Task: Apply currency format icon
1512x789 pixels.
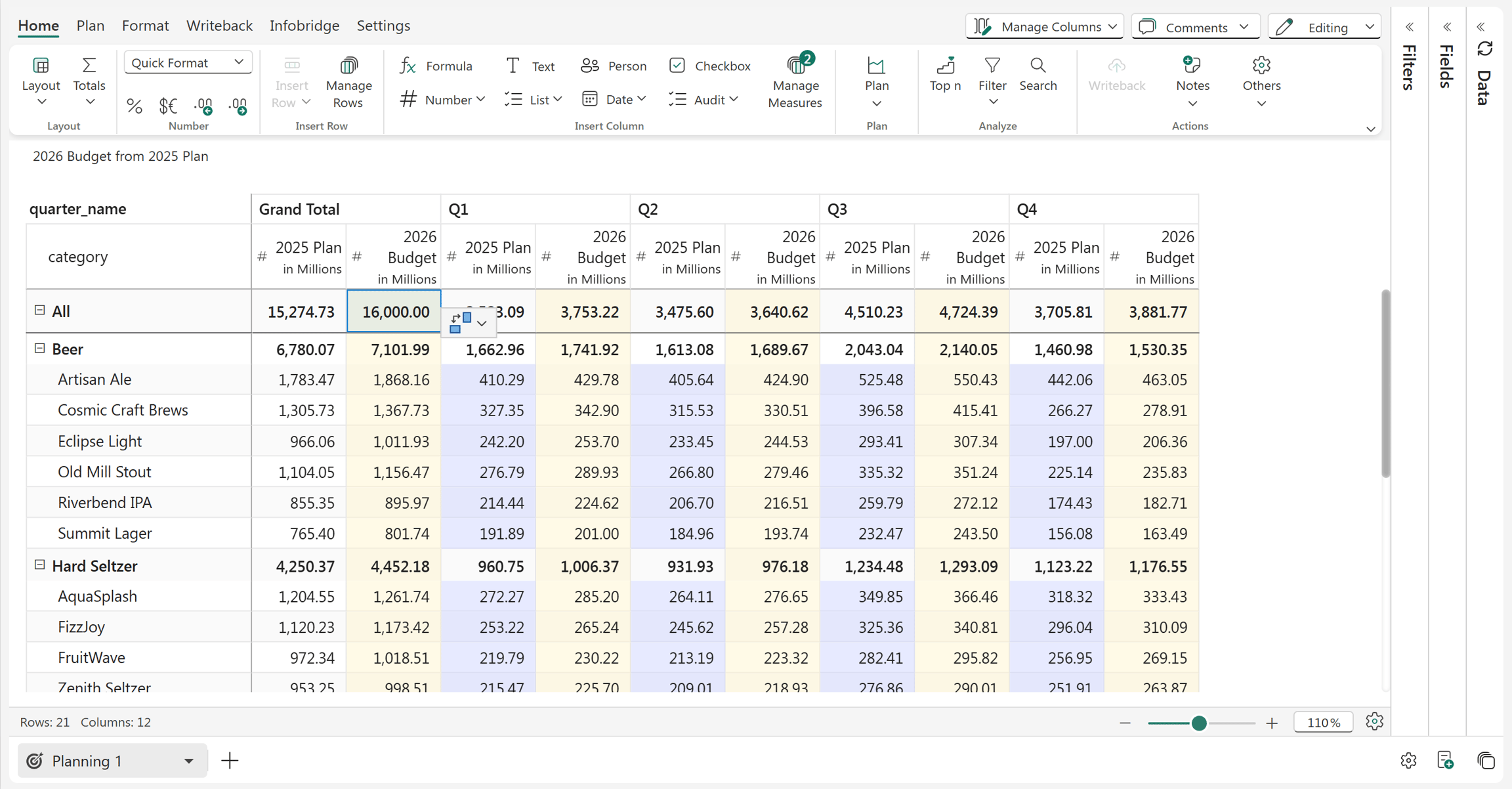Action: (x=168, y=106)
